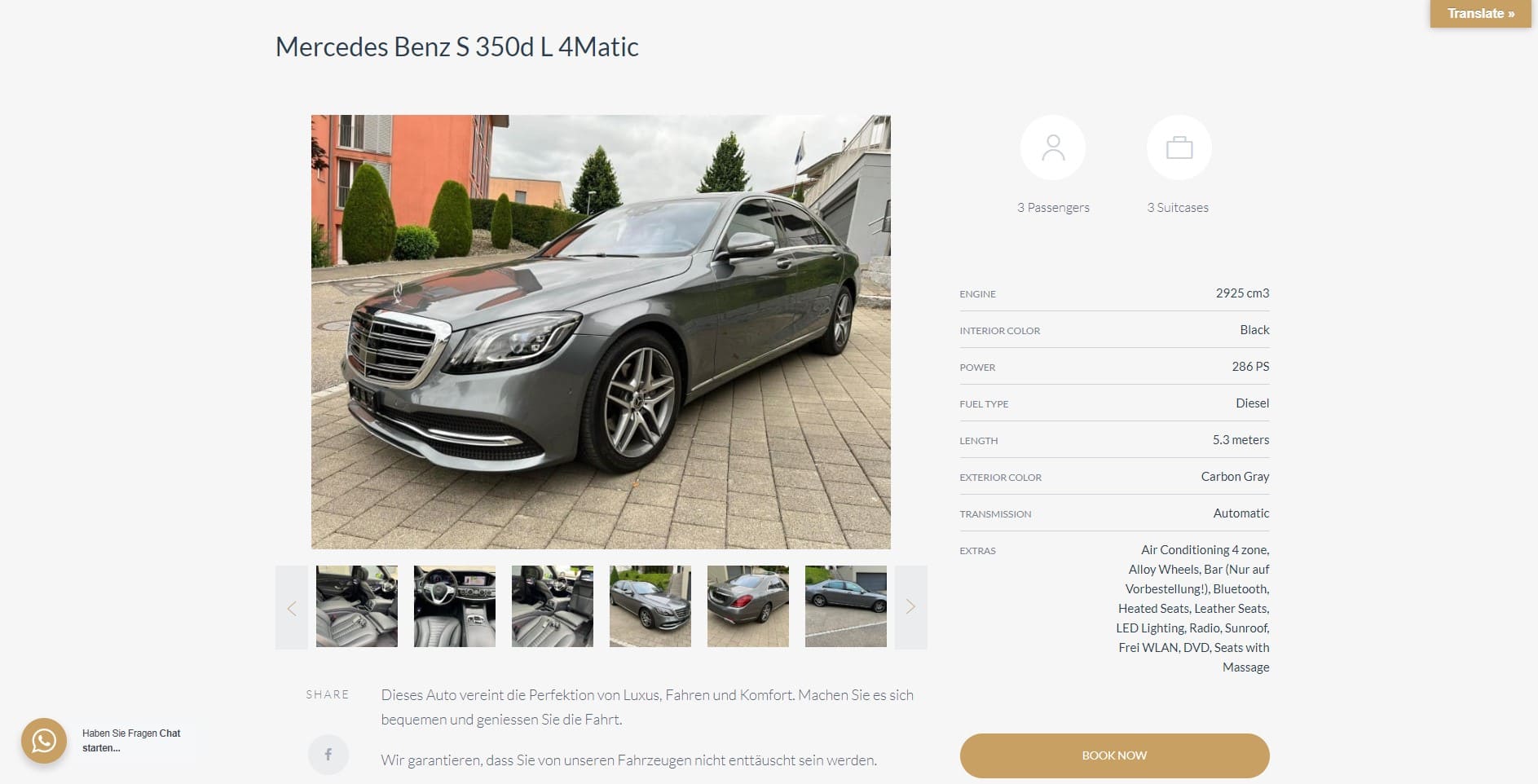Click the '3 Suitcases' label
The image size is (1538, 784).
click(1178, 208)
